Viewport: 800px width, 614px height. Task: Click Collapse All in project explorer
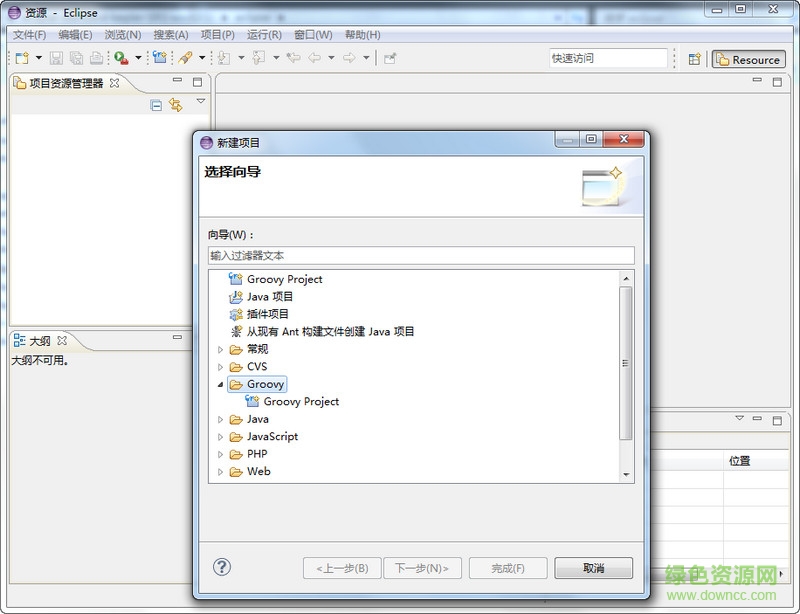[156, 105]
